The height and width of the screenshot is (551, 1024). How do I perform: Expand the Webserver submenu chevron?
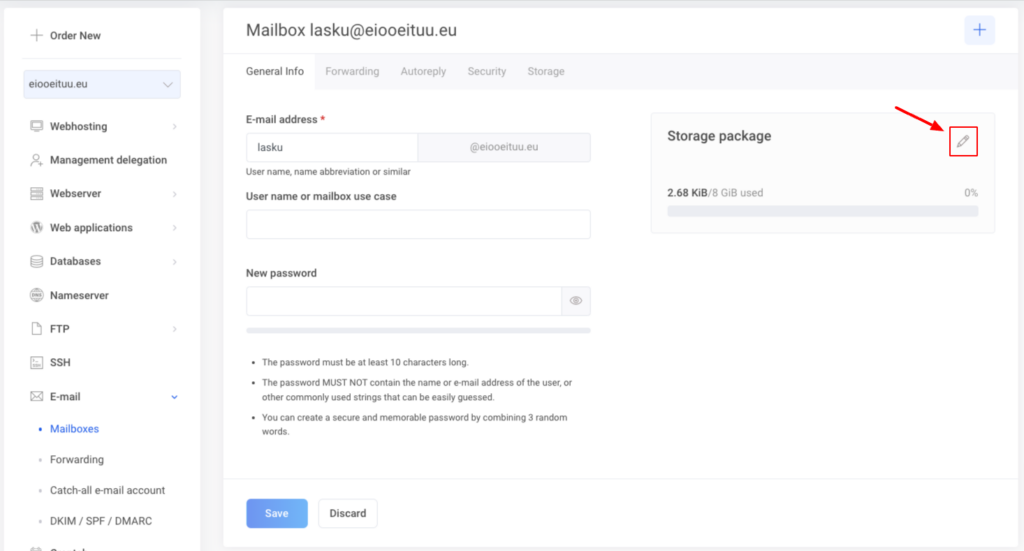click(x=174, y=194)
